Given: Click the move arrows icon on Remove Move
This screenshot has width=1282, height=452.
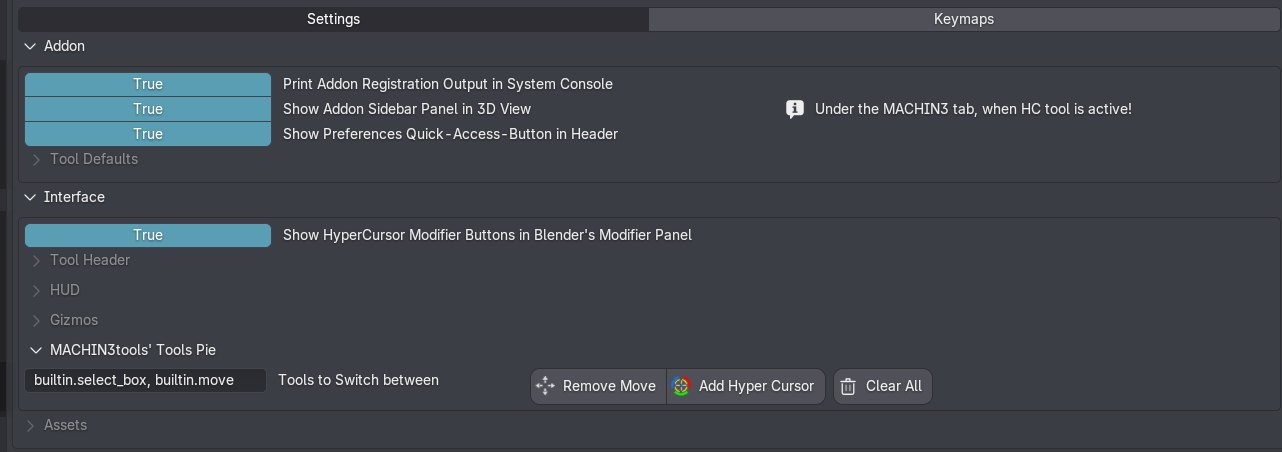Looking at the screenshot, I should 545,386.
